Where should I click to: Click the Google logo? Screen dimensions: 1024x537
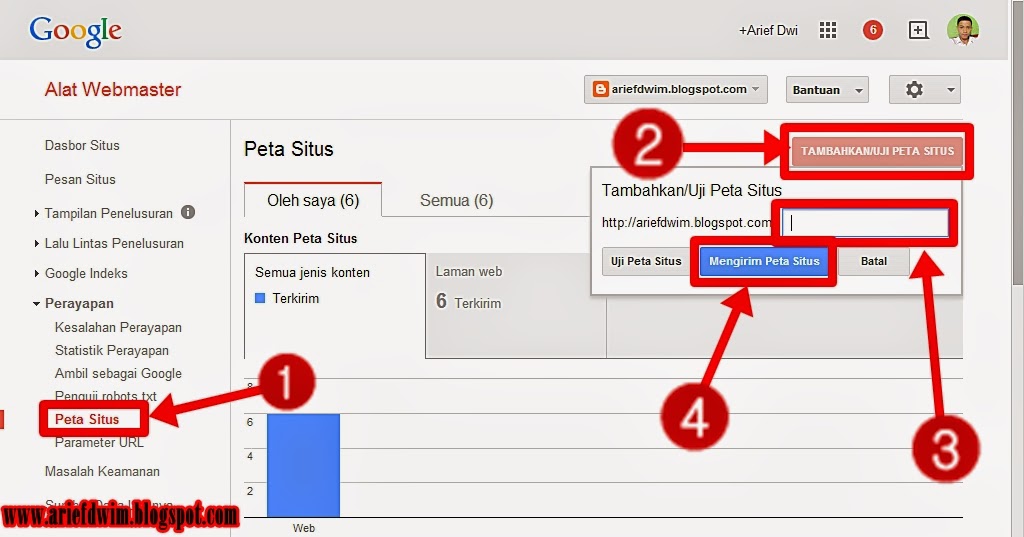75,31
